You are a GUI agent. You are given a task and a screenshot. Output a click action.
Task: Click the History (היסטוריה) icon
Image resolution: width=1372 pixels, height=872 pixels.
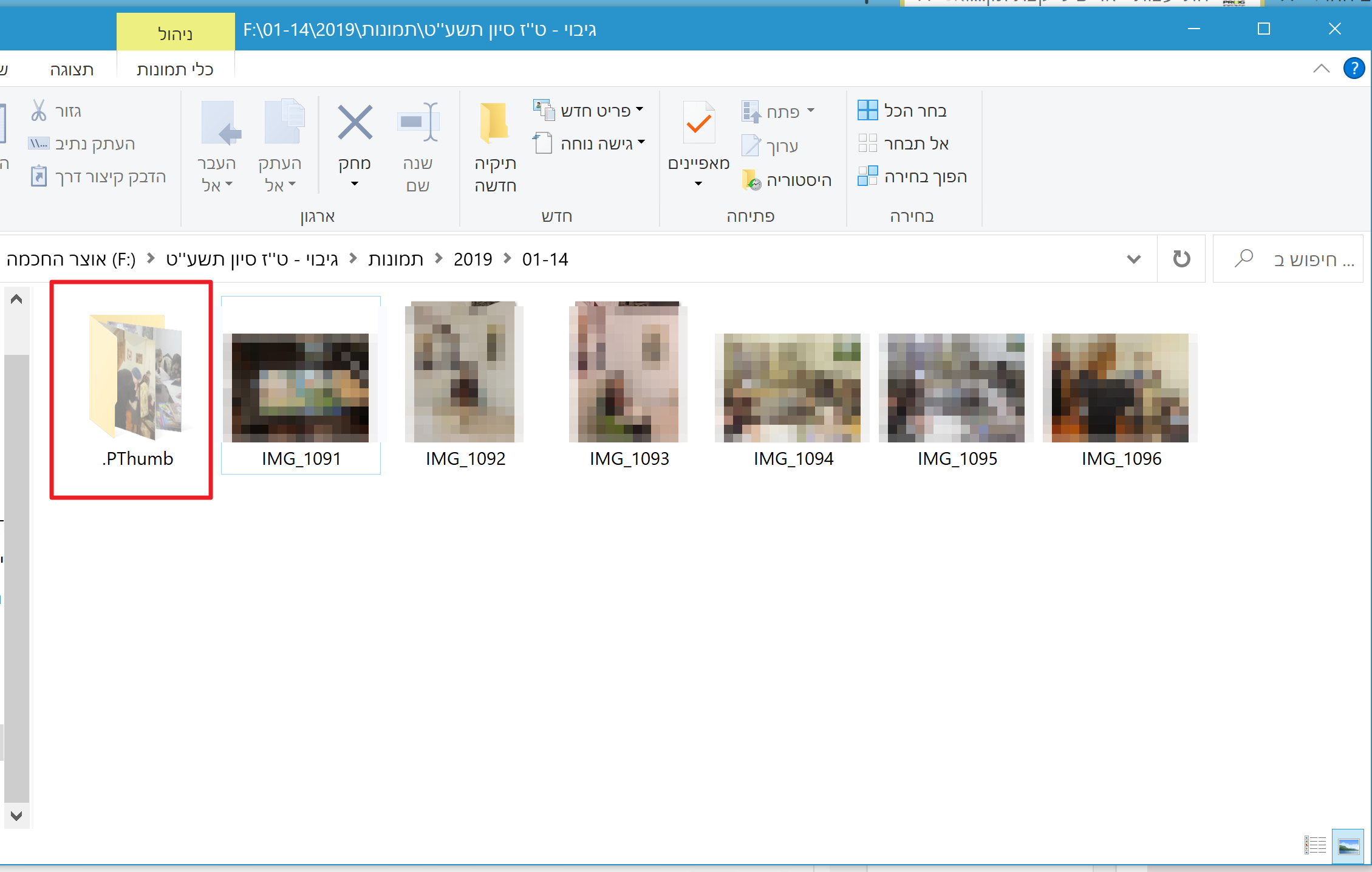coord(751,180)
